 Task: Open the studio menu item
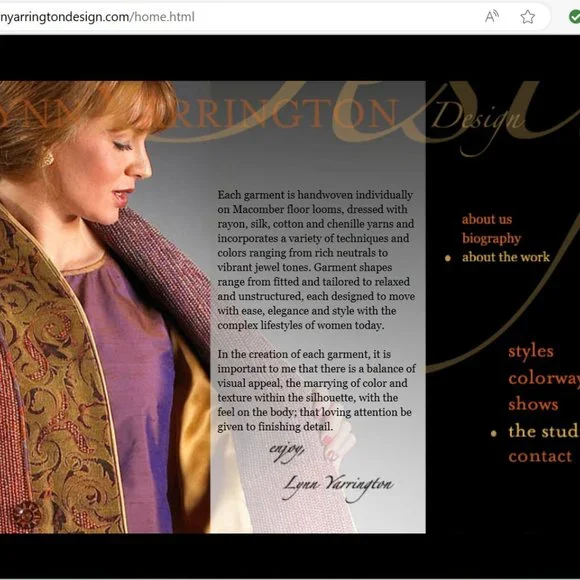click(544, 431)
